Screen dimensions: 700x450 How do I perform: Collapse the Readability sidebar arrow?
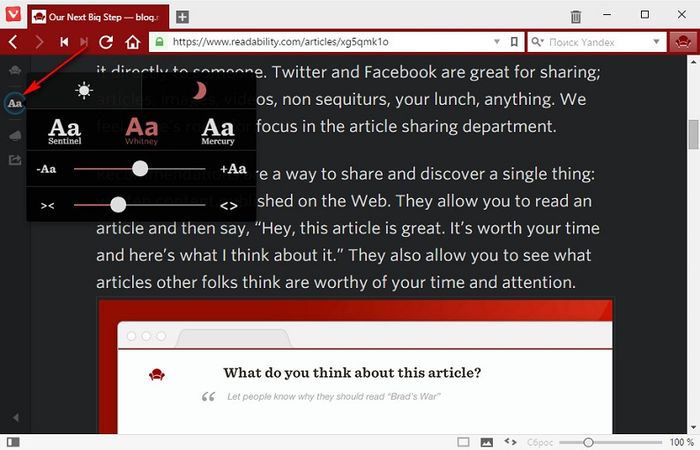[14, 417]
